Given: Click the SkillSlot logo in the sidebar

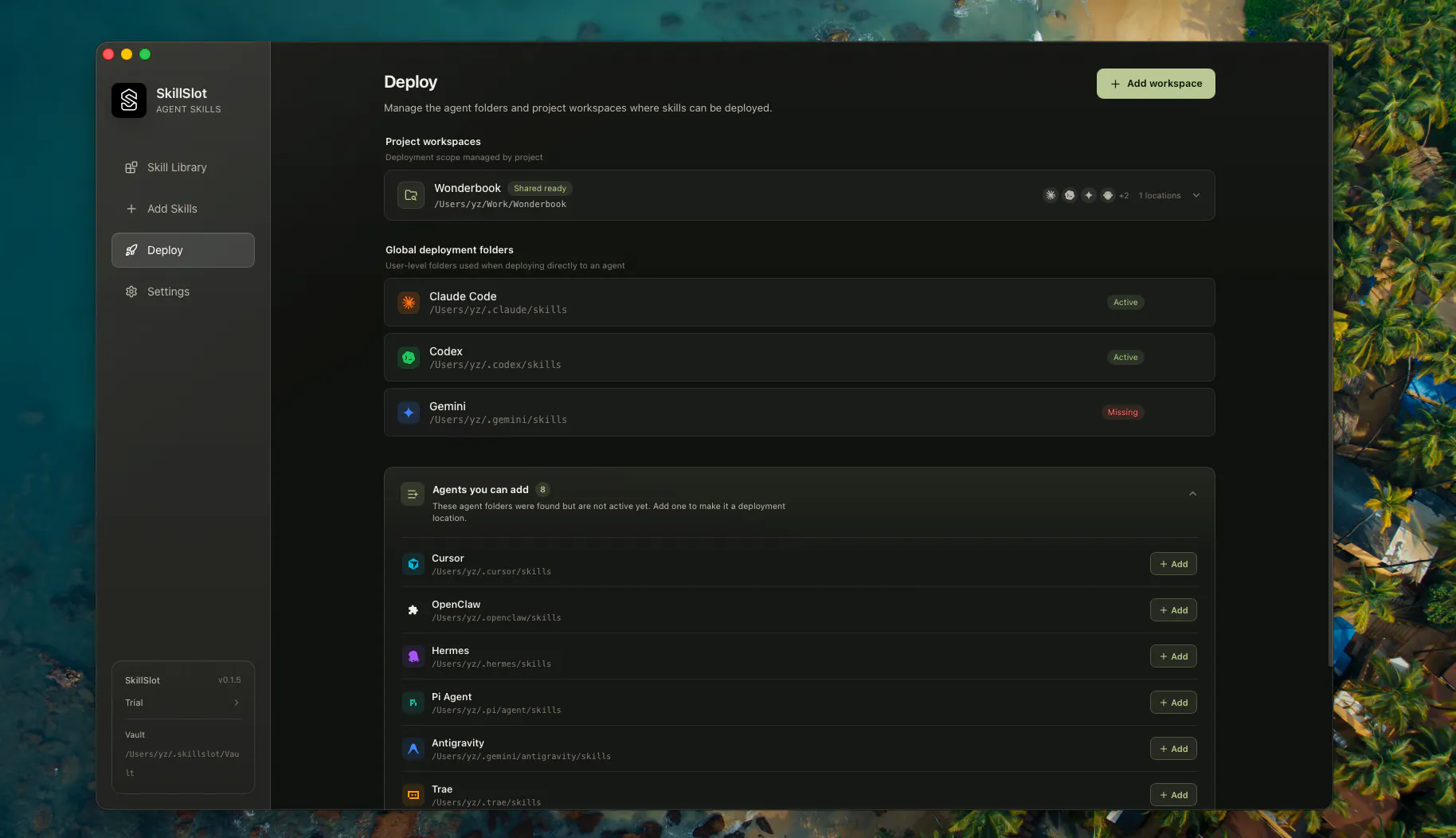Looking at the screenshot, I should tap(129, 100).
